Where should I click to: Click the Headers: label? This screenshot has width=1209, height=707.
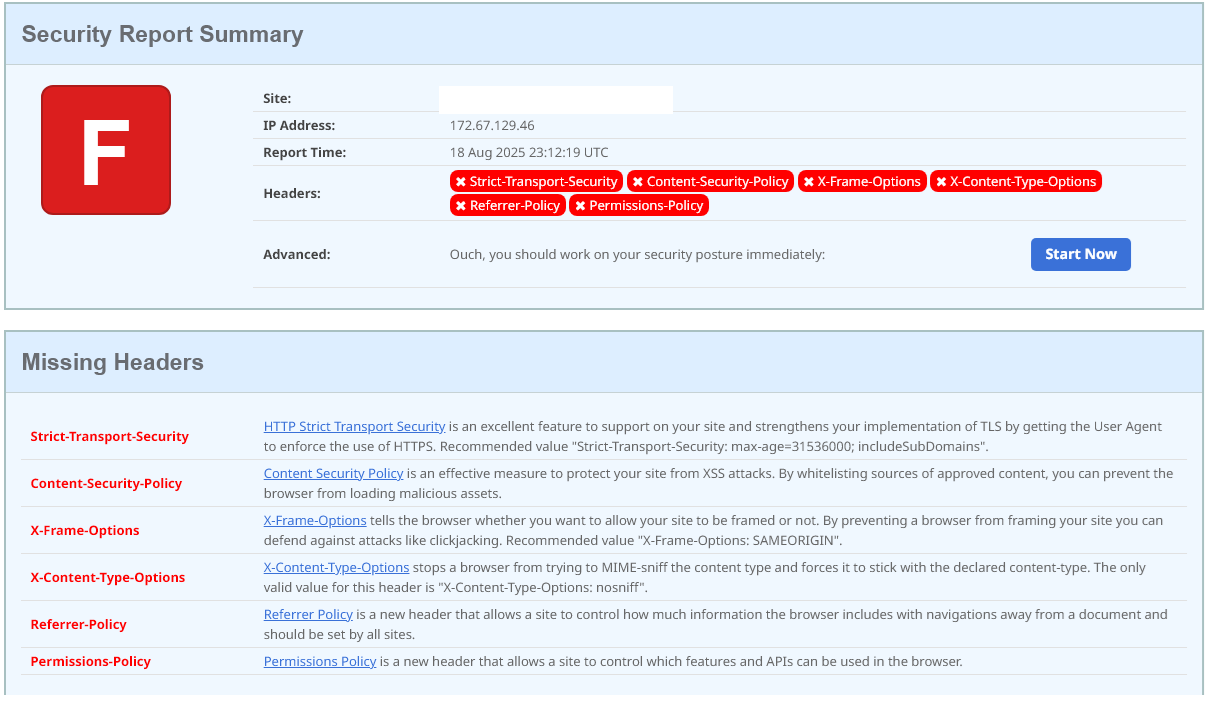pyautogui.click(x=292, y=193)
